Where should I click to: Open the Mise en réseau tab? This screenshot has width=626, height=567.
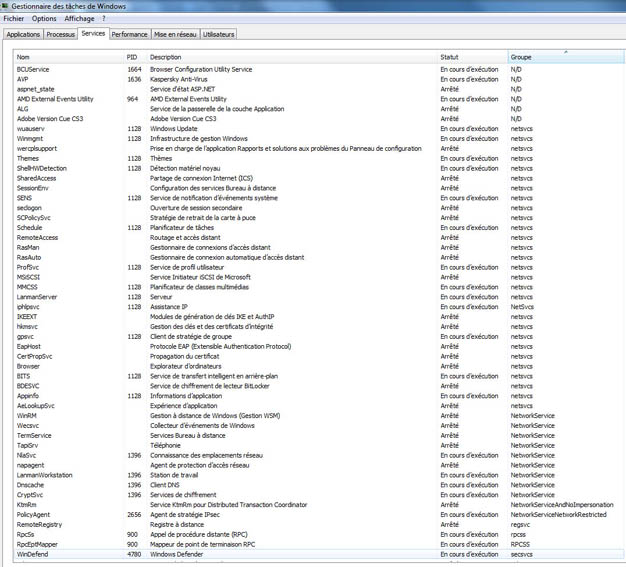[175, 34]
